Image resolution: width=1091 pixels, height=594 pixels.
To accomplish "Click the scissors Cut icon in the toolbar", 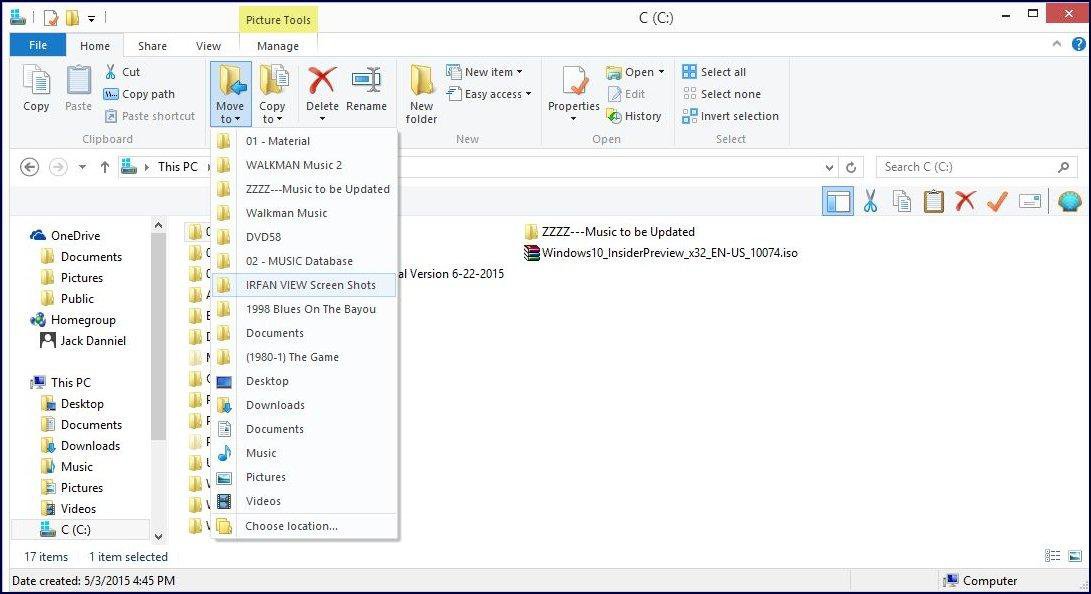I will click(873, 201).
